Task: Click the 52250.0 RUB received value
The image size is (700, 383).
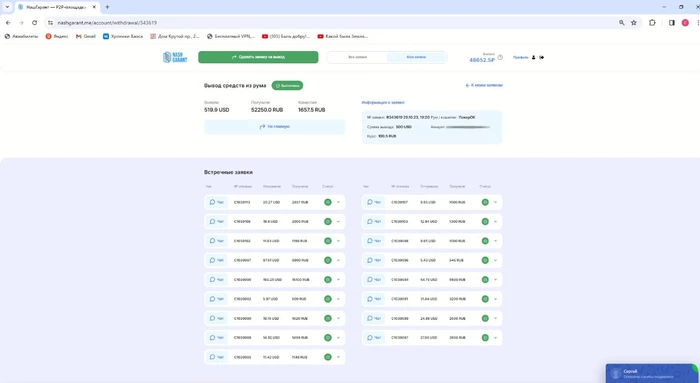Action: pyautogui.click(x=267, y=110)
